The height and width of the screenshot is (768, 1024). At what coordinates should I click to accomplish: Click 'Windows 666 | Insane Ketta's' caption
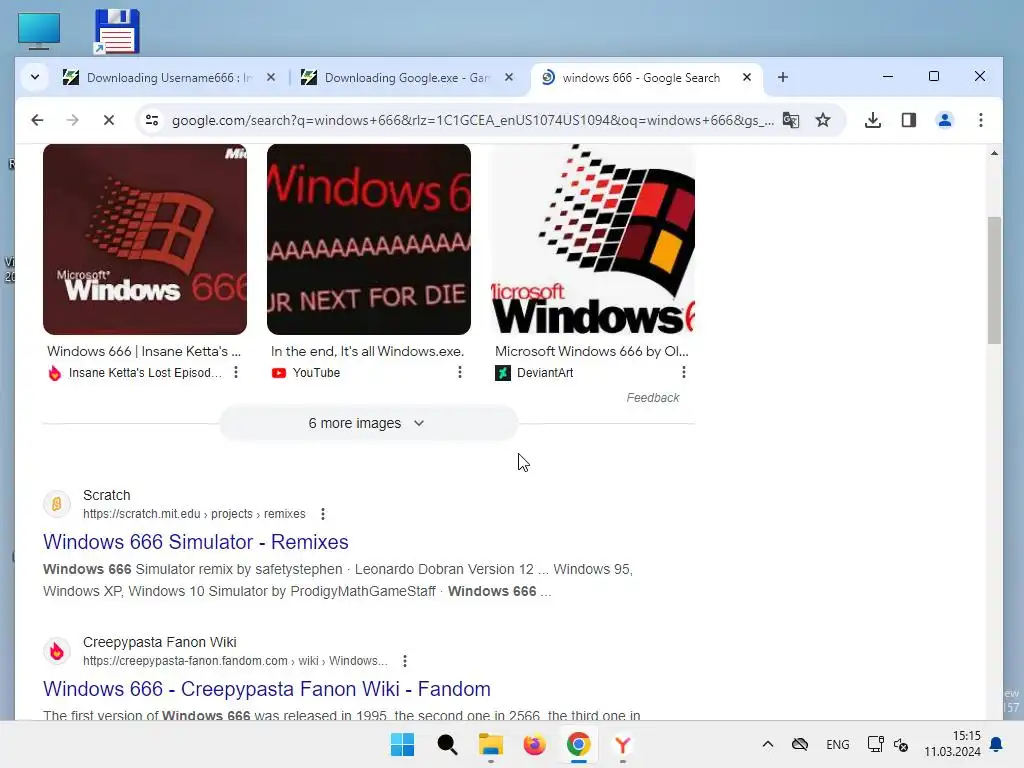click(144, 351)
